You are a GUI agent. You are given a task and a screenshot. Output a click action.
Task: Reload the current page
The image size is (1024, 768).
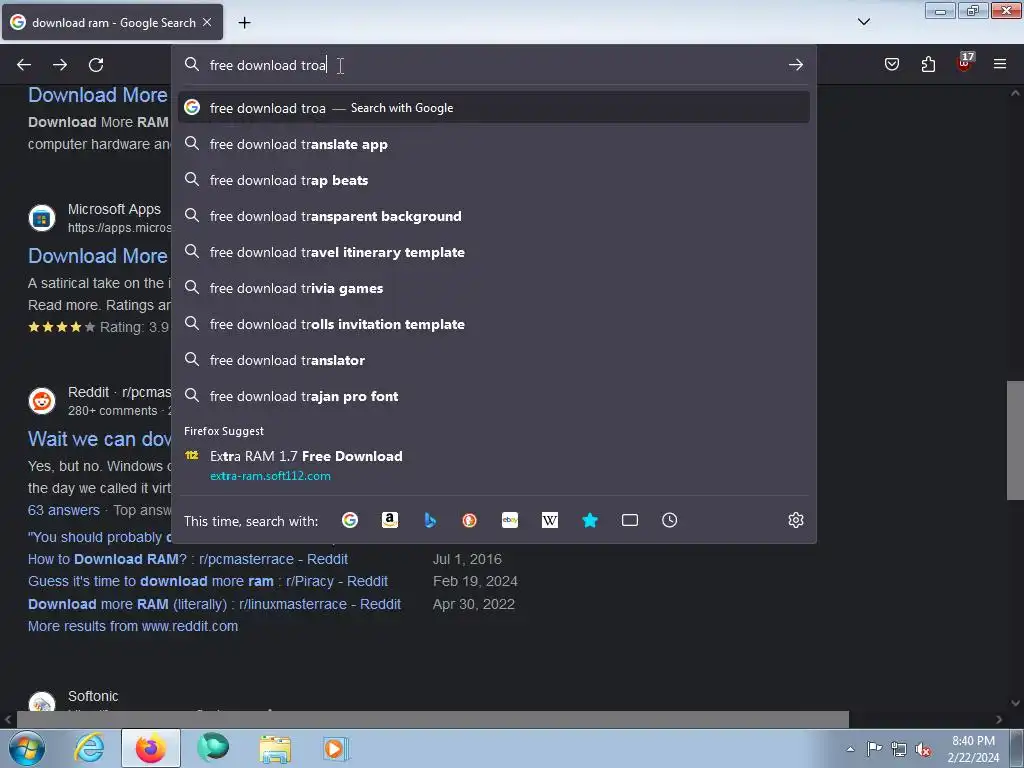pos(96,65)
